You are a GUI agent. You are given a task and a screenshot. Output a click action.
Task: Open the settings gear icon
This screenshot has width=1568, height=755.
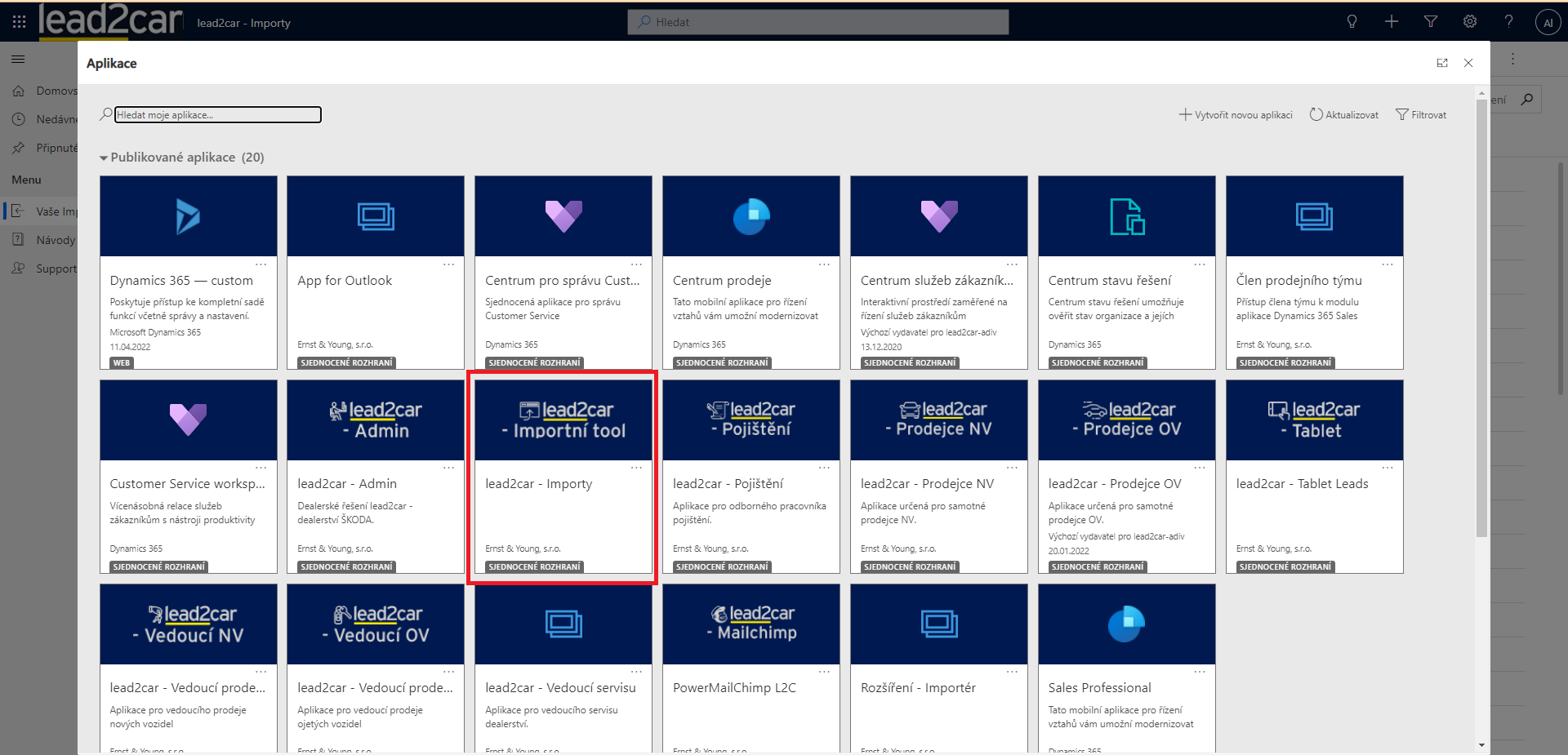(x=1470, y=22)
